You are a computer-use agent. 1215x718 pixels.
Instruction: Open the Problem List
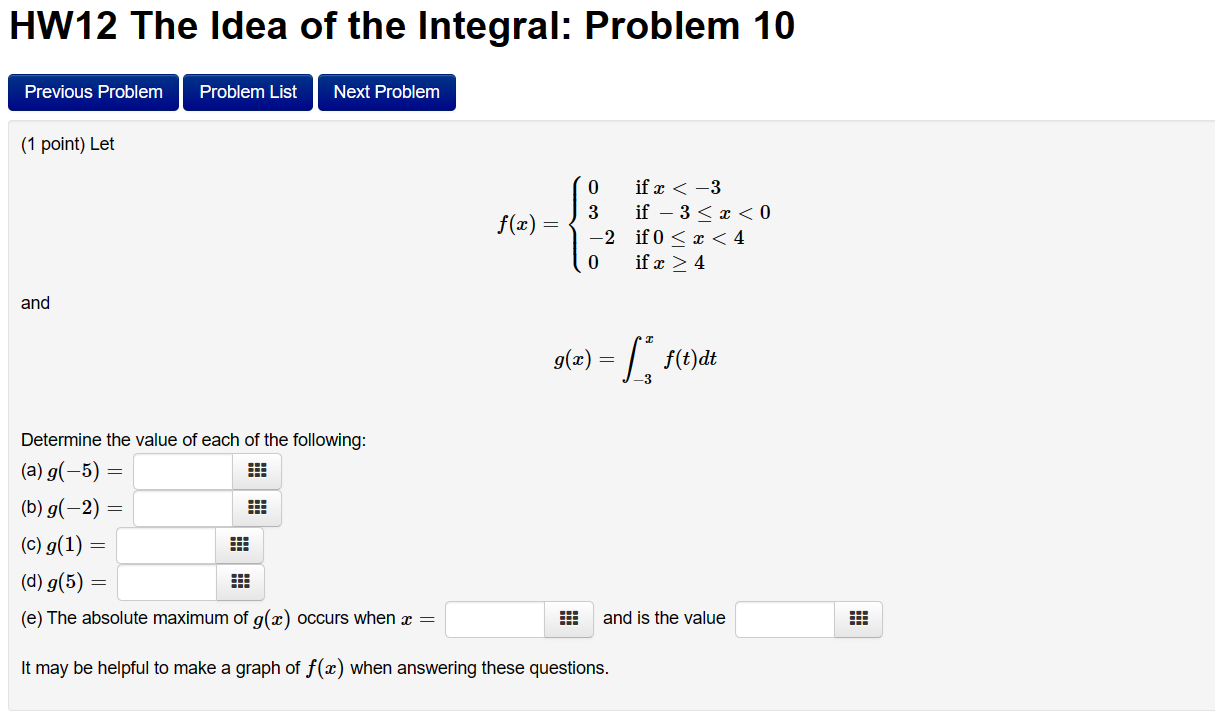click(247, 92)
